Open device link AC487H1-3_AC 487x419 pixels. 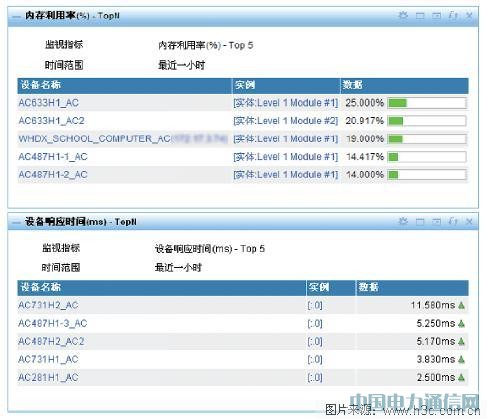53,323
